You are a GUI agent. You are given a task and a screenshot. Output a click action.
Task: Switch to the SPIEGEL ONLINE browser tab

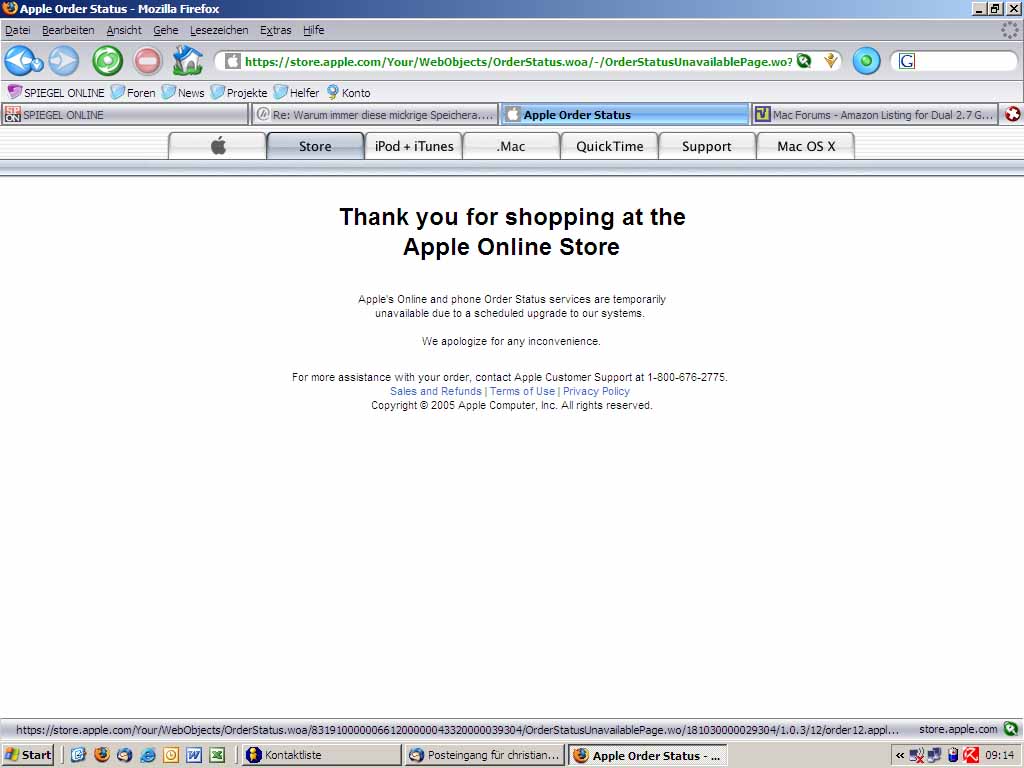[125, 114]
